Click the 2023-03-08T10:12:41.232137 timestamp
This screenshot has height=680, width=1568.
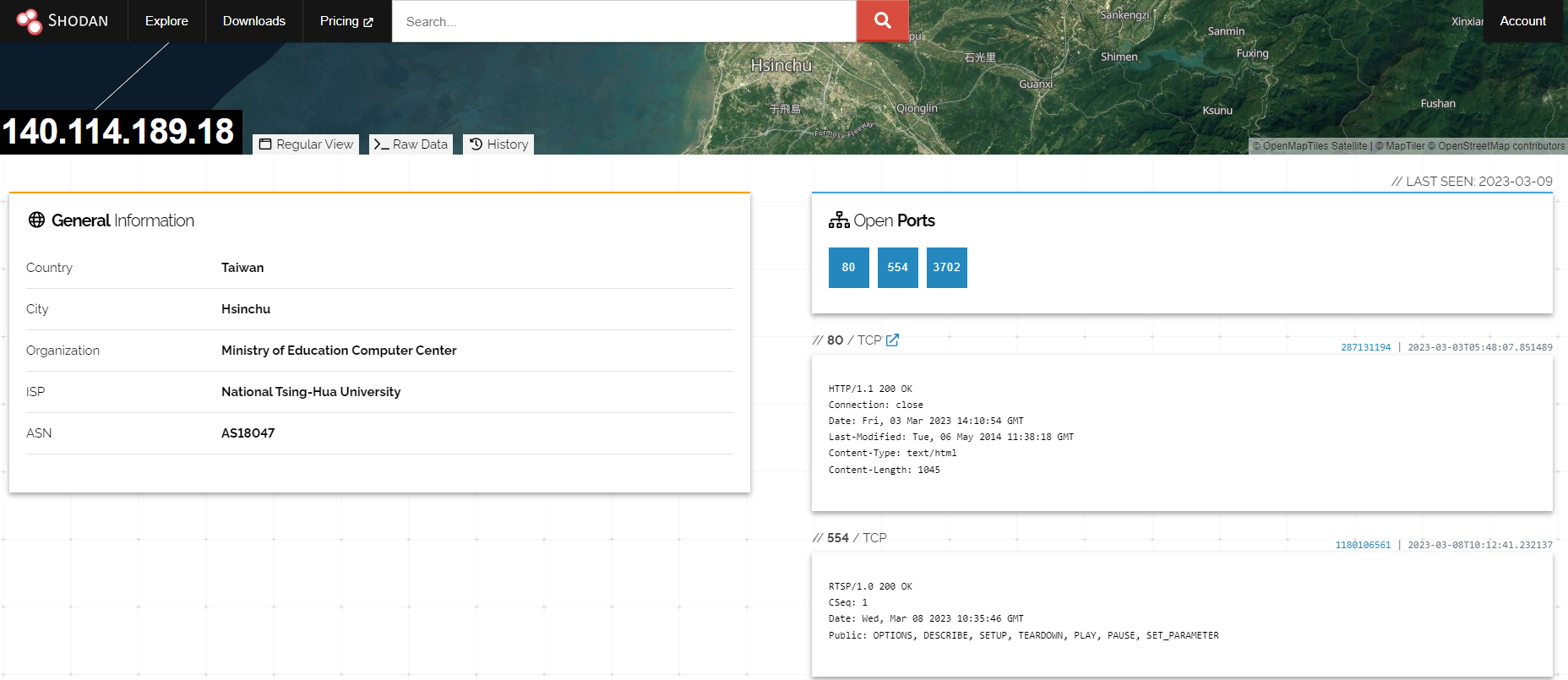[1480, 545]
